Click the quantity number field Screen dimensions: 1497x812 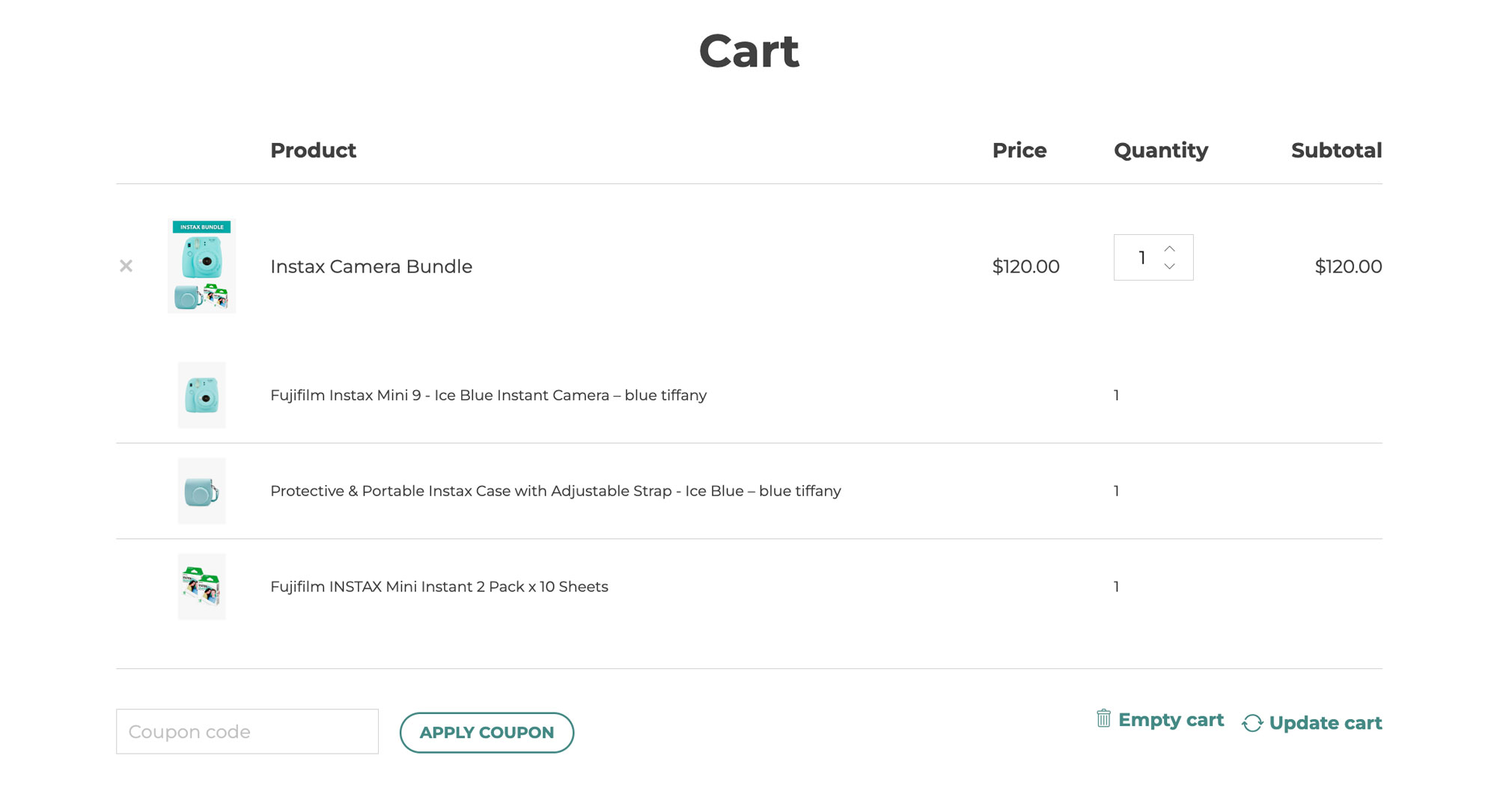[1141, 257]
